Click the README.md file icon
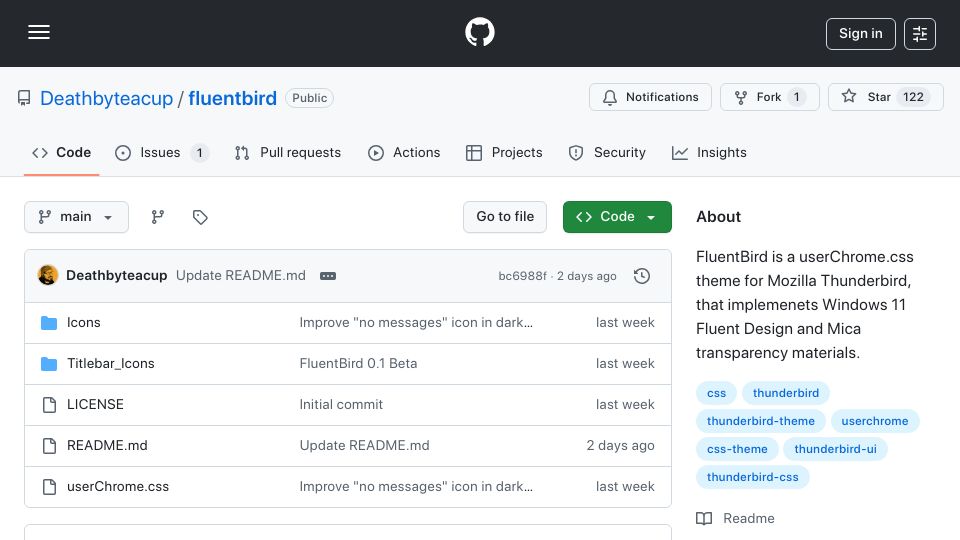This screenshot has height=540, width=960. click(x=49, y=446)
